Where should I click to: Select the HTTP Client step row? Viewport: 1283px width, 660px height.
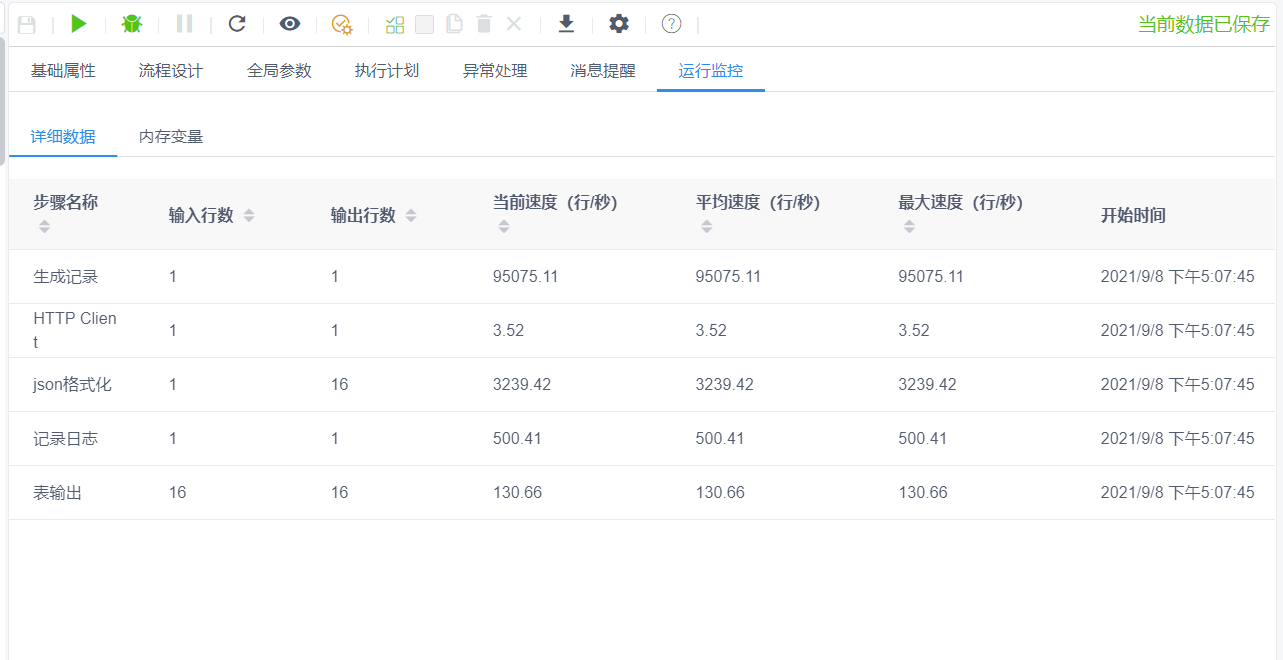(x=76, y=330)
